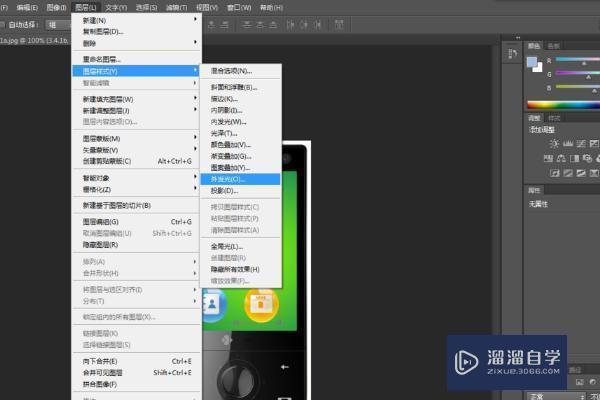Open the History panel icon in collapsed dock
This screenshot has height=400, width=600.
point(512,54)
